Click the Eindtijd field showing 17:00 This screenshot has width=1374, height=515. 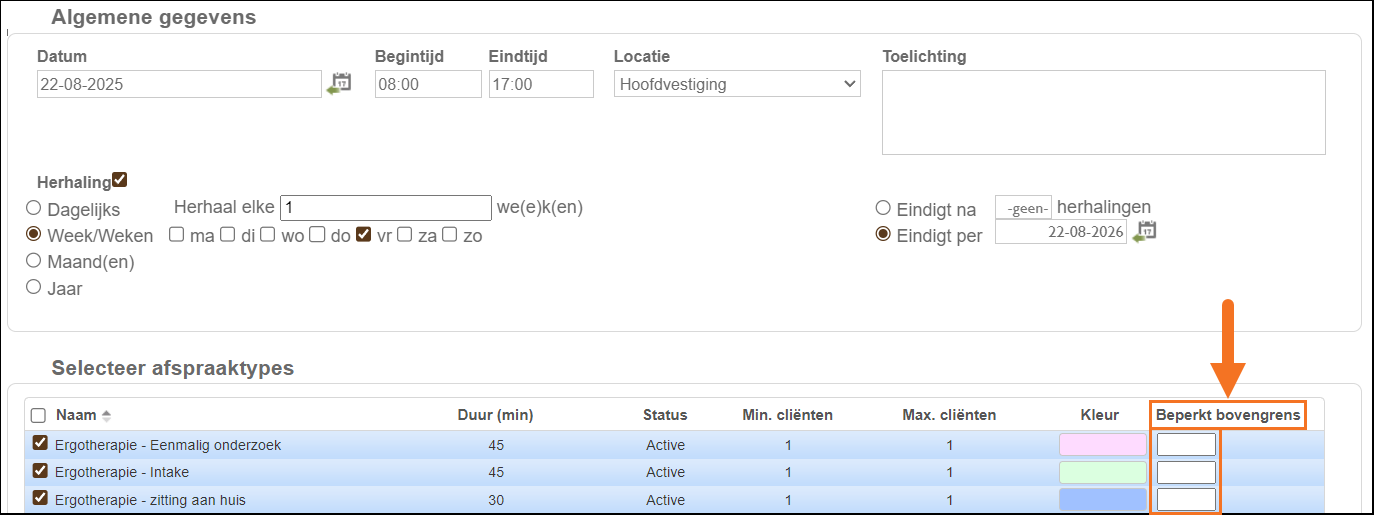541,84
